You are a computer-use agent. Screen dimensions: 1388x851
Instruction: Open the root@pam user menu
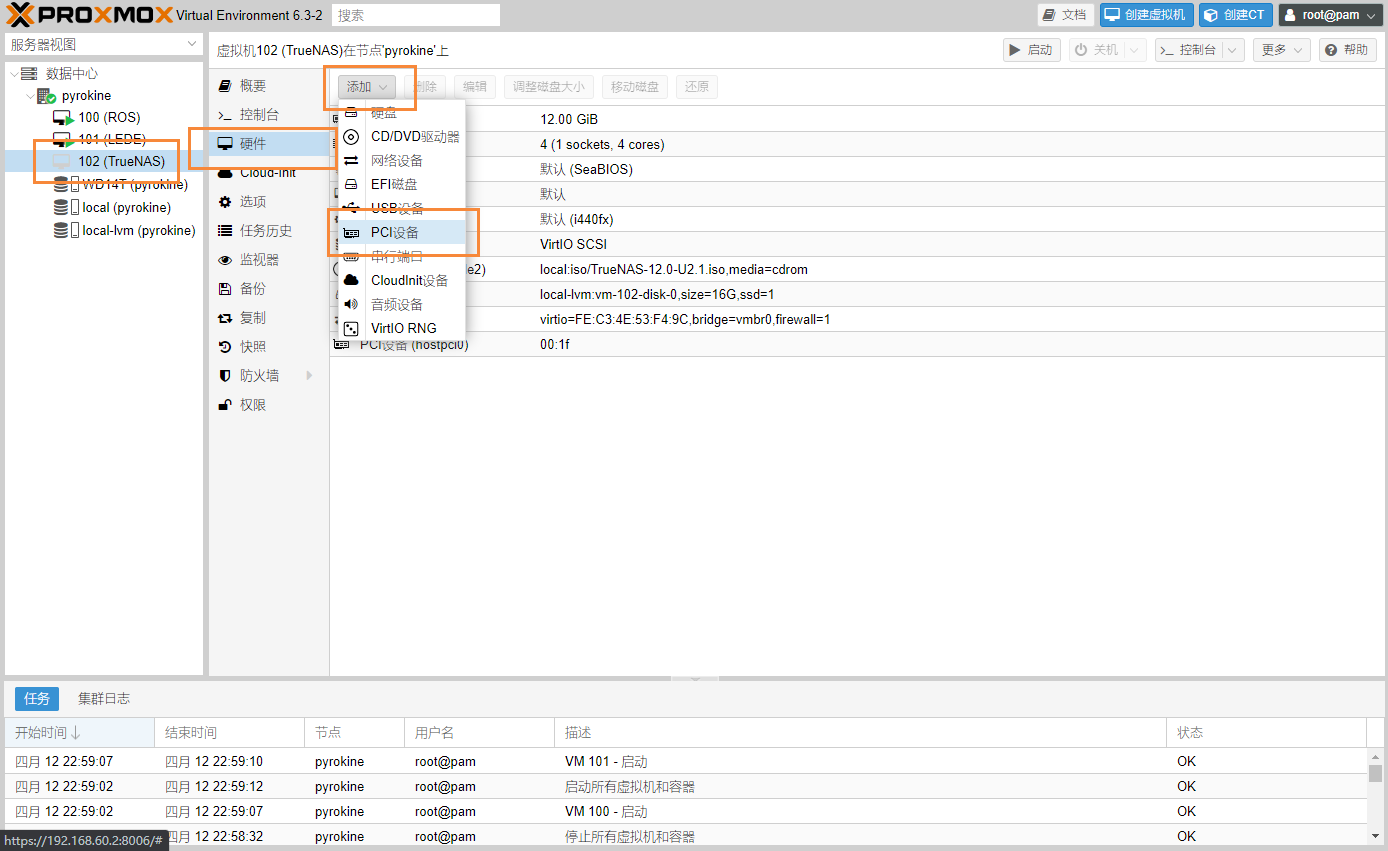[x=1331, y=15]
